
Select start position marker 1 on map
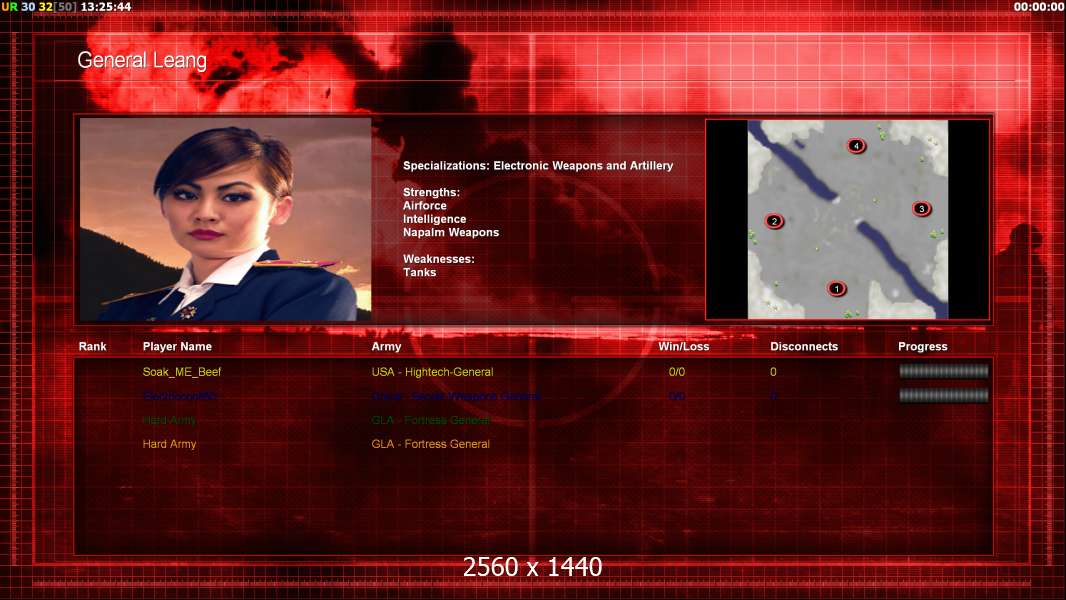pos(836,289)
